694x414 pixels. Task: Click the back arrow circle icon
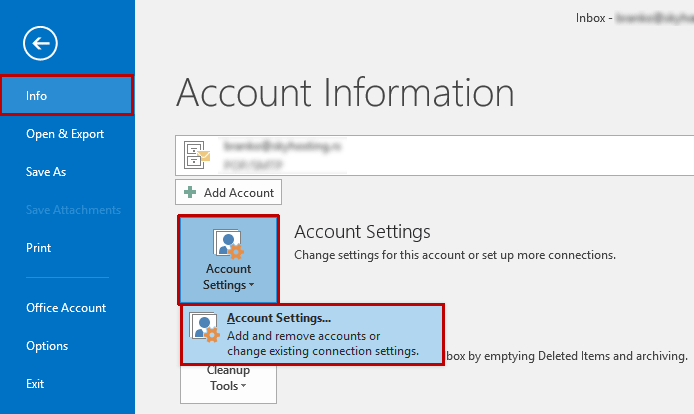40,43
